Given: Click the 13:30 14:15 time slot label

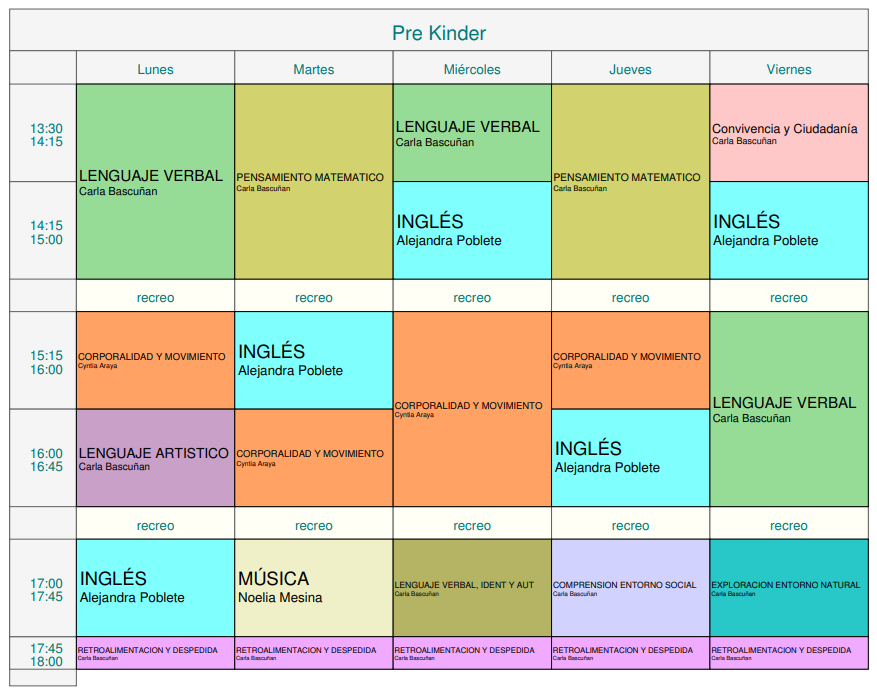Looking at the screenshot, I should pyautogui.click(x=46, y=134).
